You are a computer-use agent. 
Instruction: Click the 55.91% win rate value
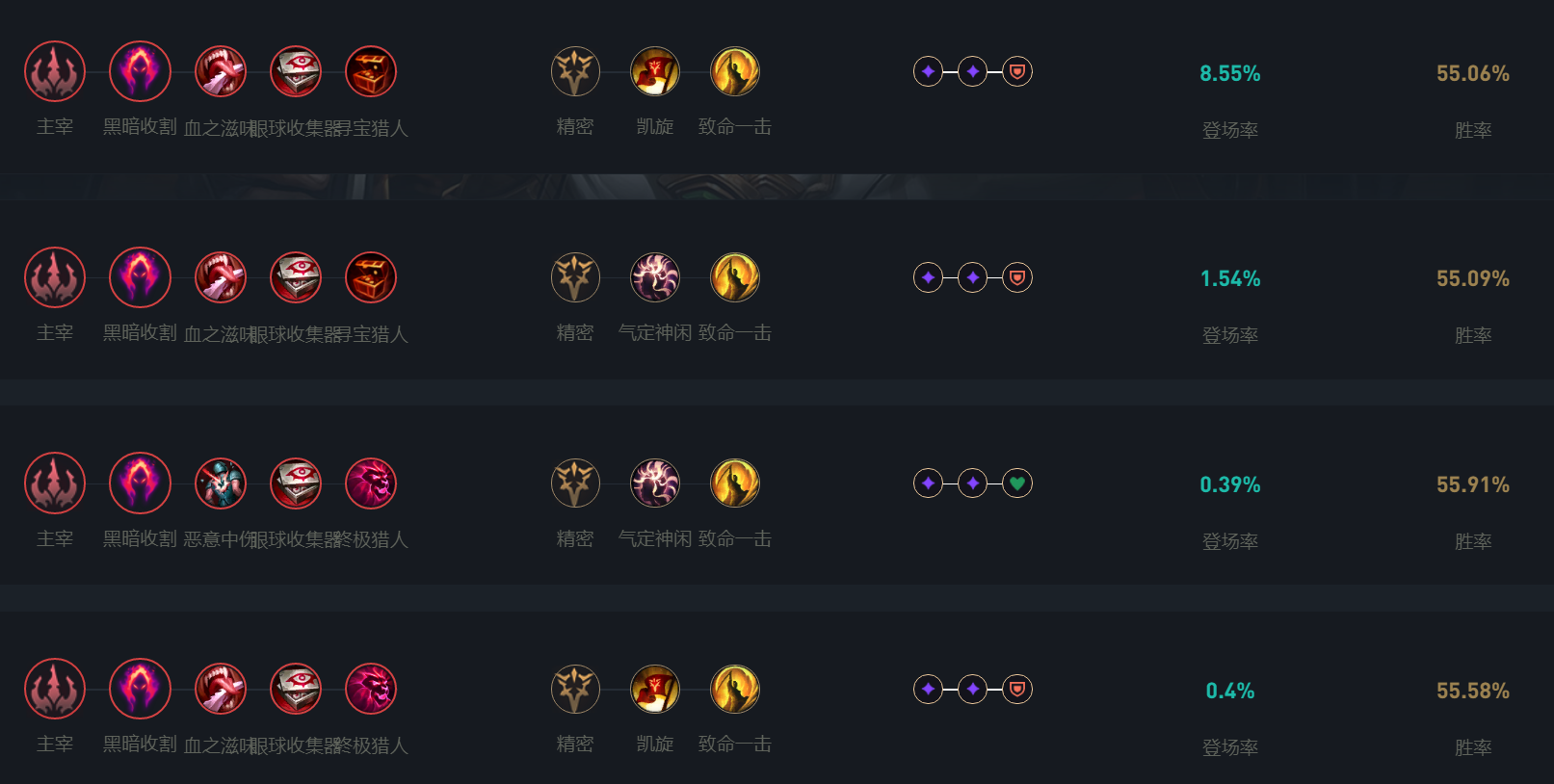(1473, 484)
